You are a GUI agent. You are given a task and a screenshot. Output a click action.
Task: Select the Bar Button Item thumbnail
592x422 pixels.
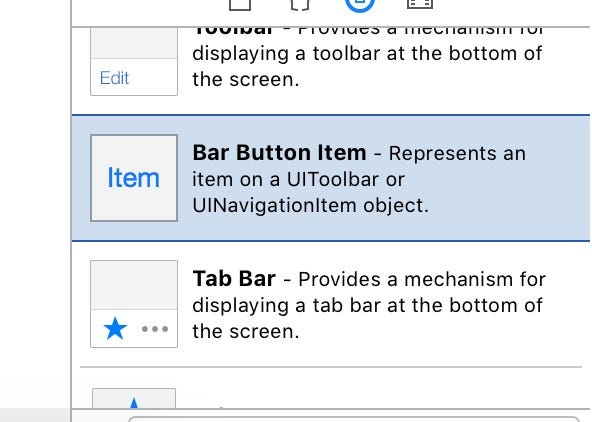(x=134, y=178)
